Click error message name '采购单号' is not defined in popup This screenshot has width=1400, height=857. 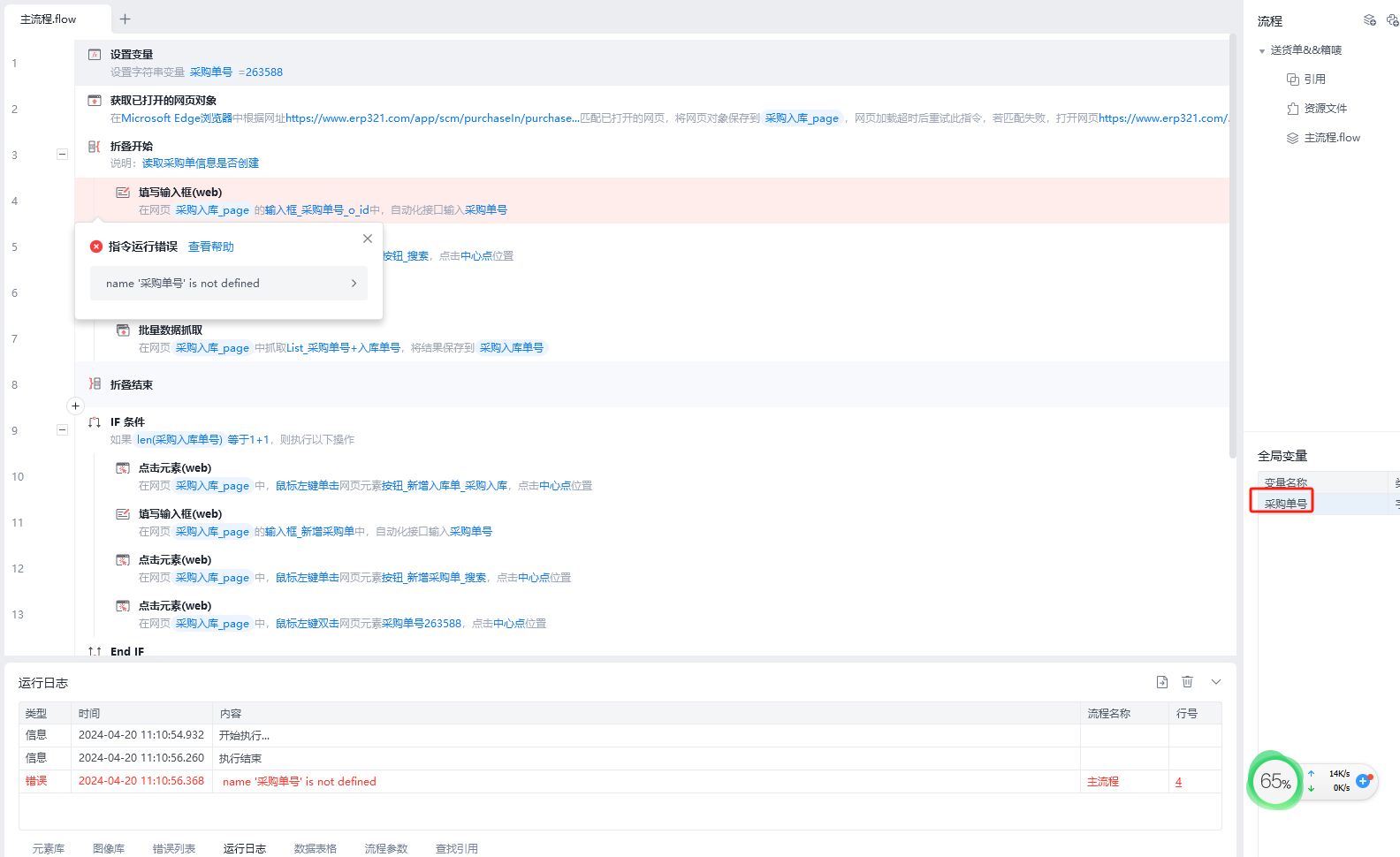[183, 284]
